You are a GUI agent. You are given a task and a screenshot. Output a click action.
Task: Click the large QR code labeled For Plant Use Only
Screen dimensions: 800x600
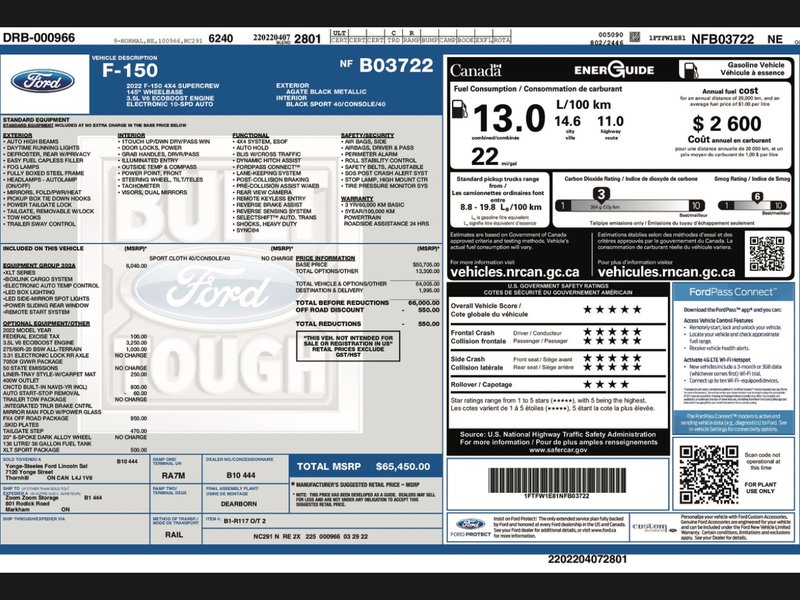pyautogui.click(x=709, y=474)
